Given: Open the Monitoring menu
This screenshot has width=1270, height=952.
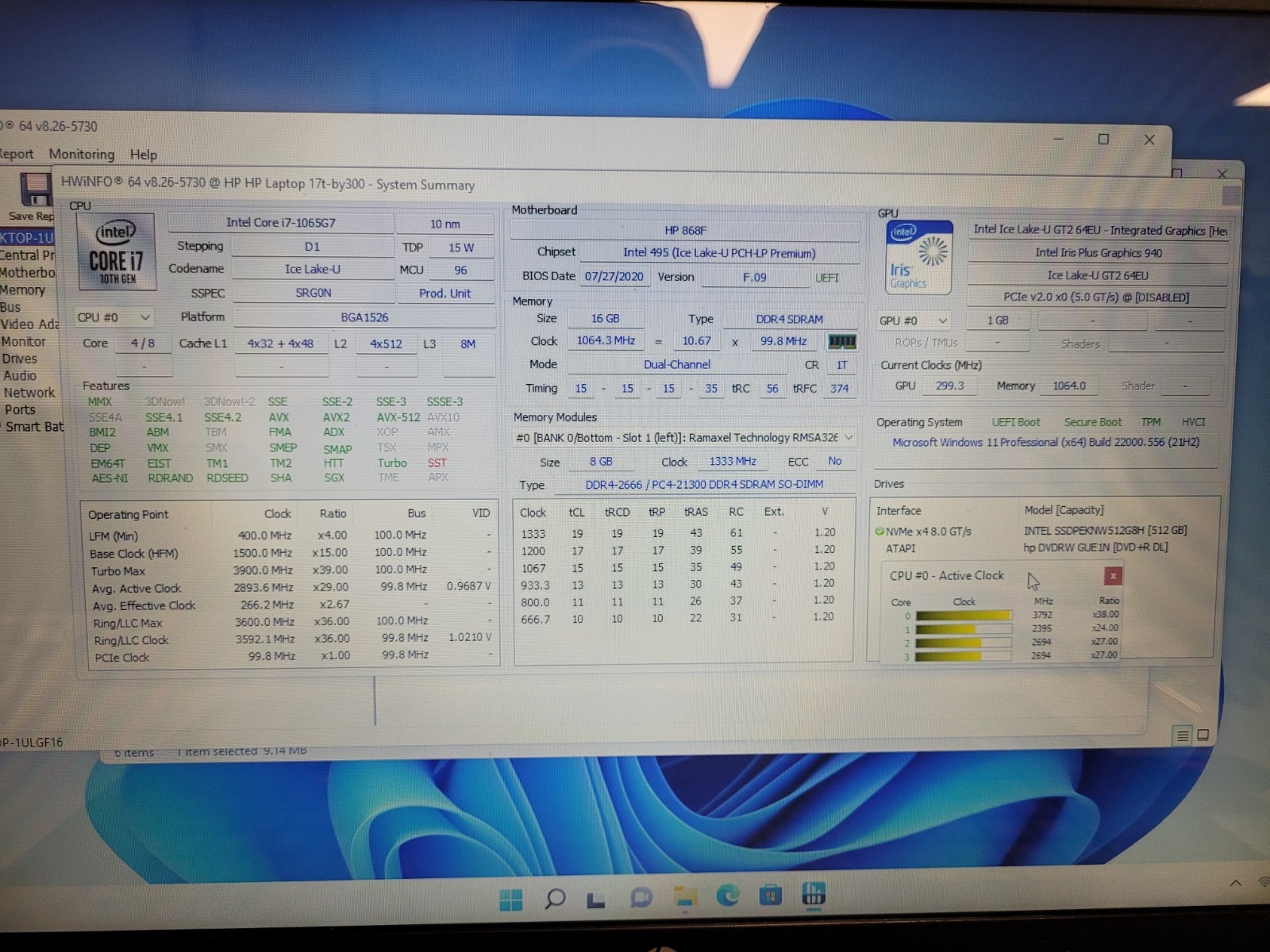Looking at the screenshot, I should [82, 154].
